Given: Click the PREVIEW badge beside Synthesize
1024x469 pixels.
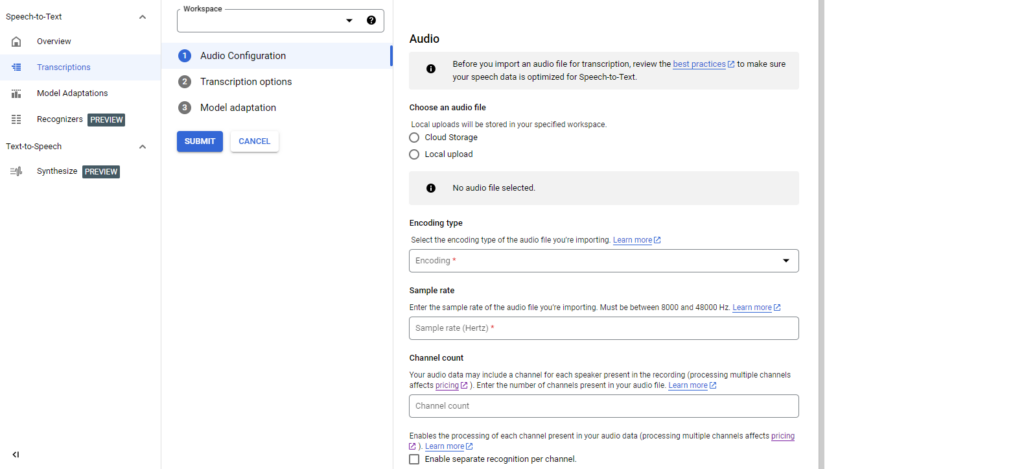Looking at the screenshot, I should [101, 172].
